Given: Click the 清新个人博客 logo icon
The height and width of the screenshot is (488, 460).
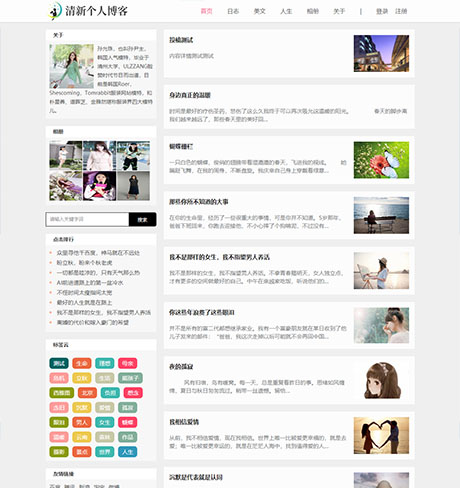Looking at the screenshot, I should (55, 11).
